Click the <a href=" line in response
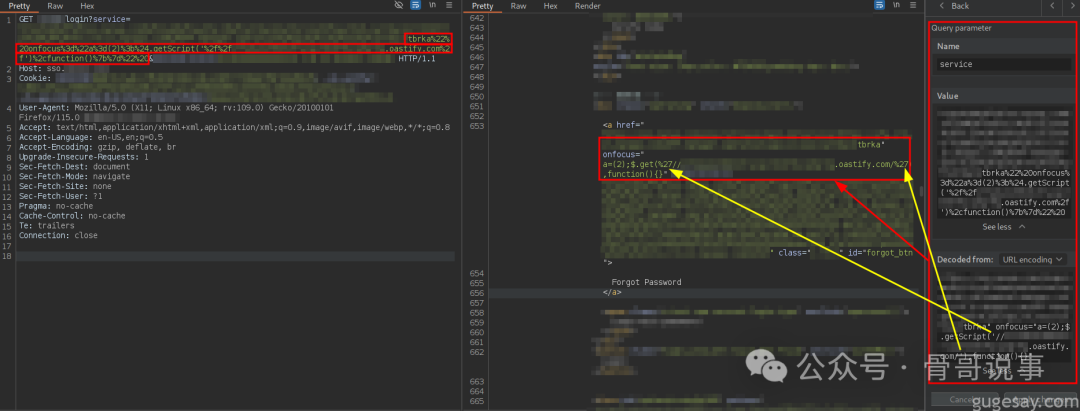 [623, 125]
